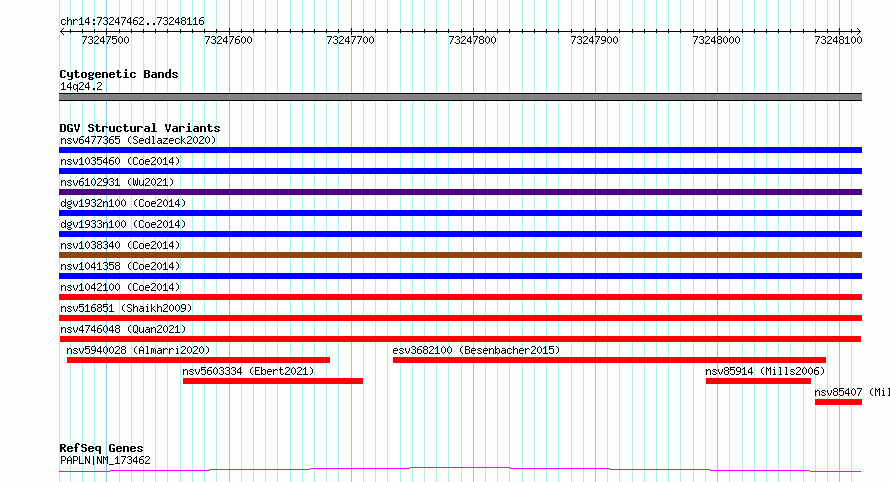
Task: Click the Cytogenetic Bands track title
Action: [x=119, y=74]
